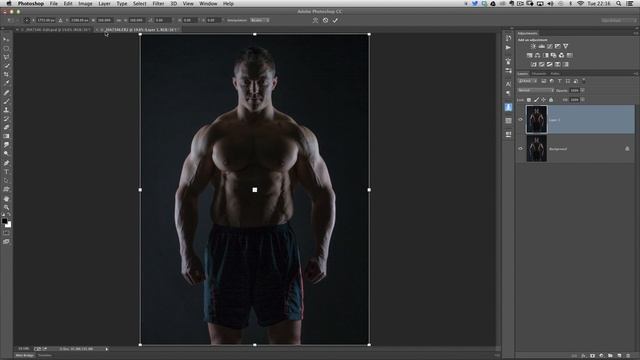Open the Window menu

208,4
